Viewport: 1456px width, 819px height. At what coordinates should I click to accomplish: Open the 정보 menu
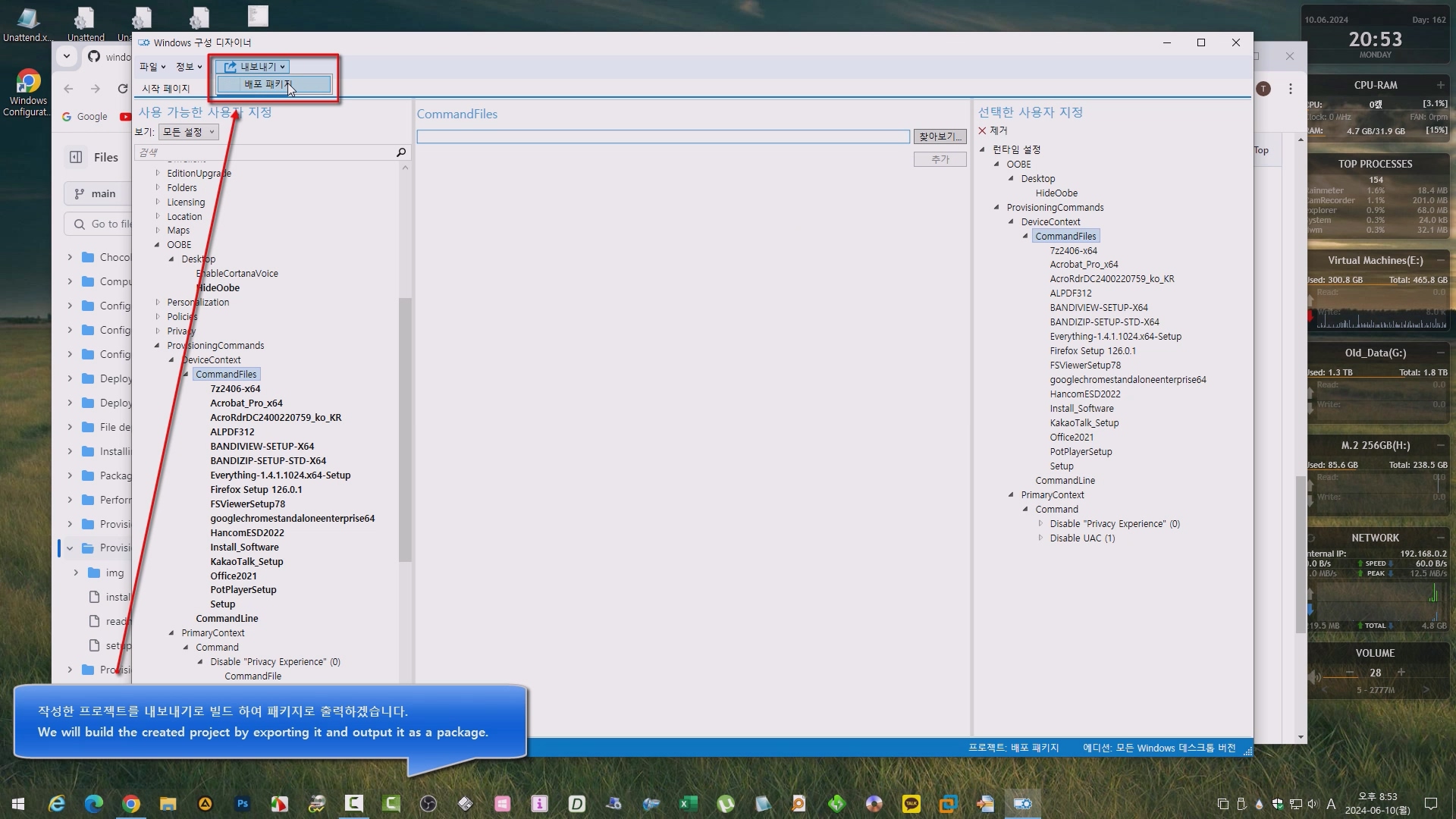[x=188, y=67]
